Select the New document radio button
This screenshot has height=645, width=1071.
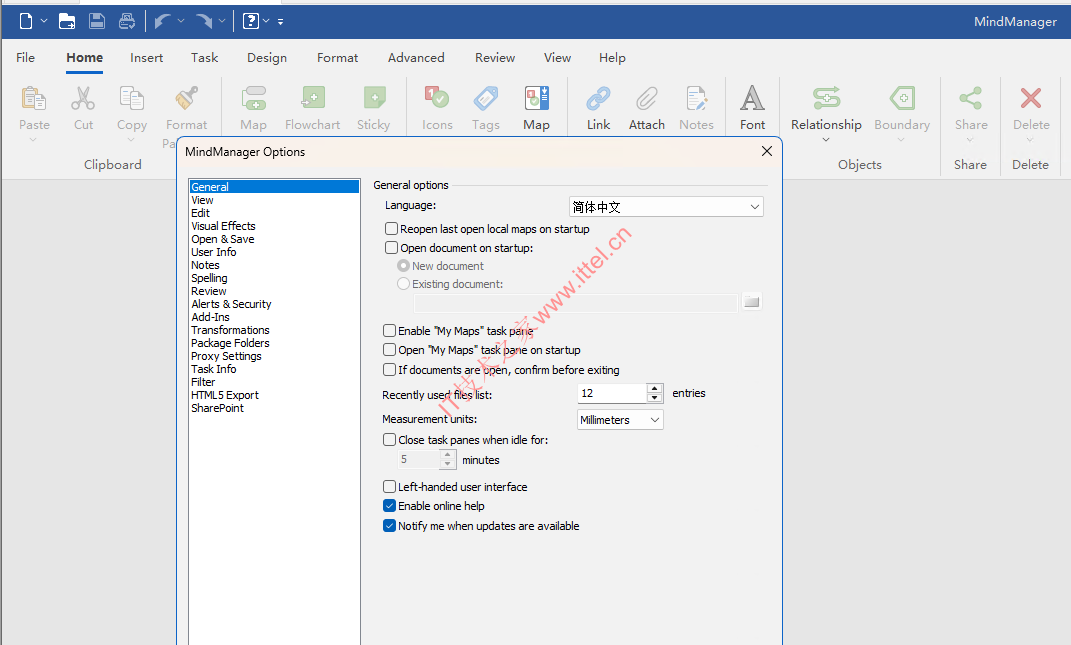(403, 266)
